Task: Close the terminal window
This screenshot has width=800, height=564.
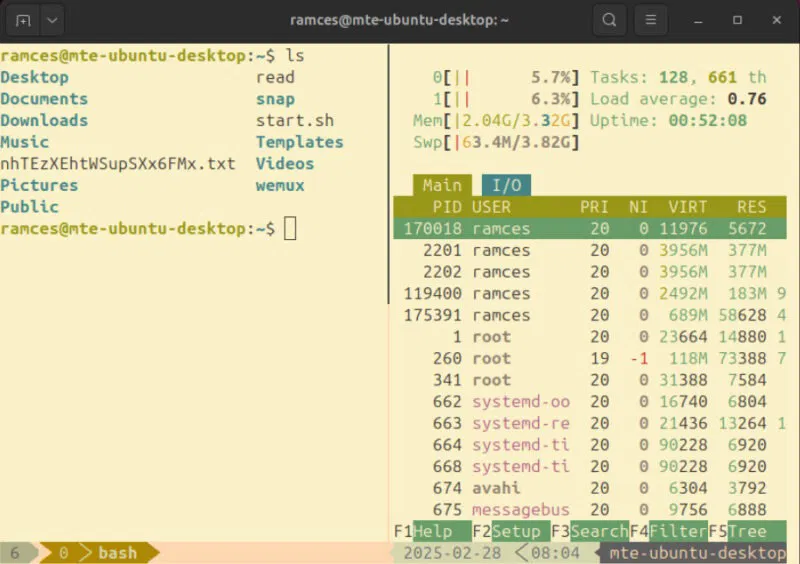Action: coord(776,19)
